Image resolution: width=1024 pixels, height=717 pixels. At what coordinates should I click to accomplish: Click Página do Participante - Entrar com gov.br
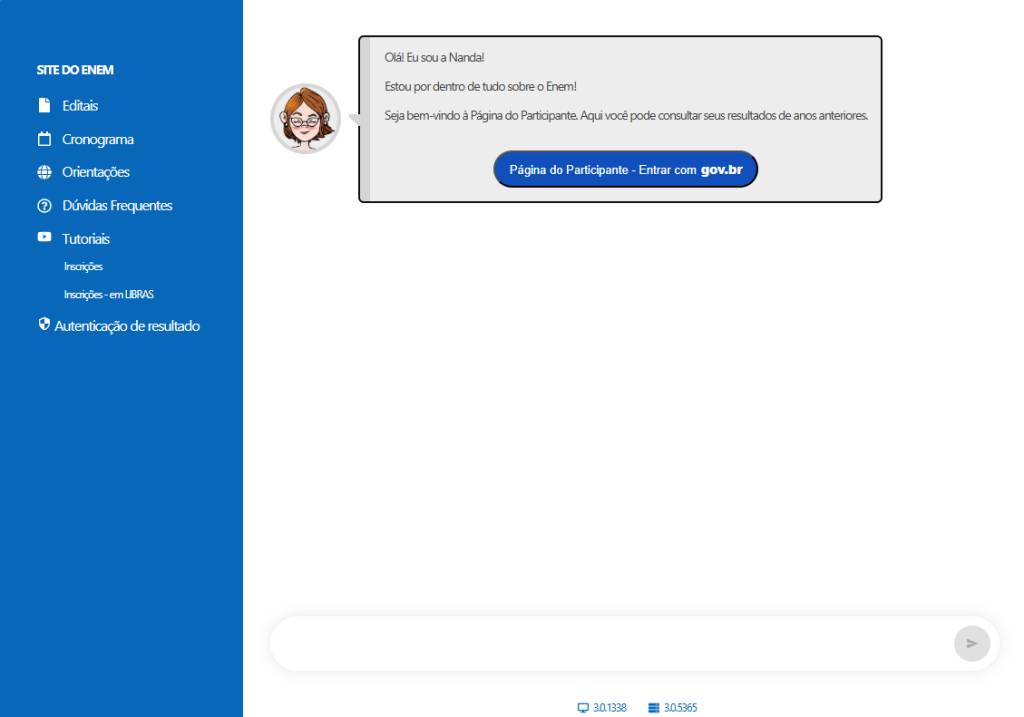coord(626,169)
